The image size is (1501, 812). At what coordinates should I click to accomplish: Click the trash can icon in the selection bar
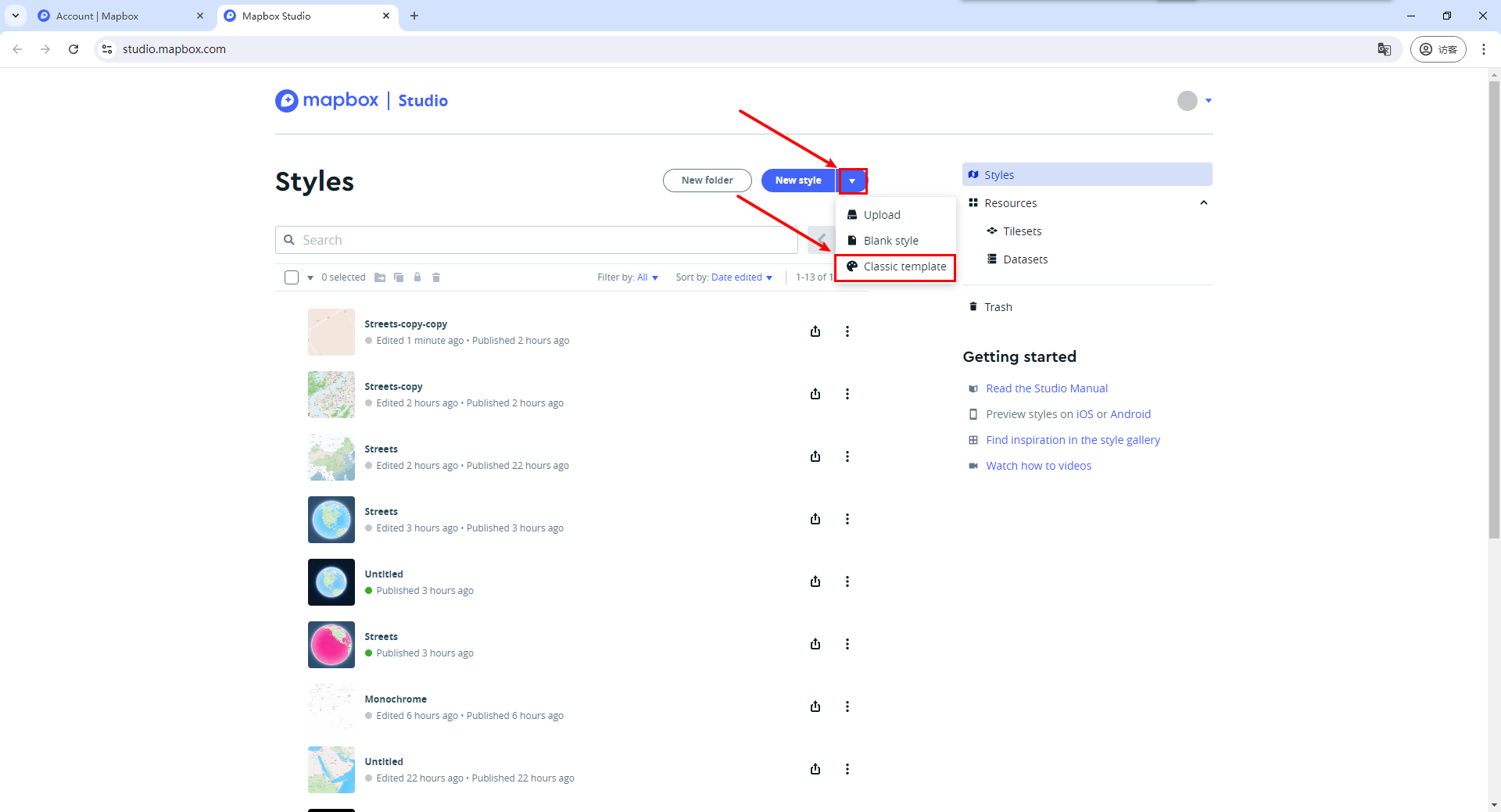436,277
